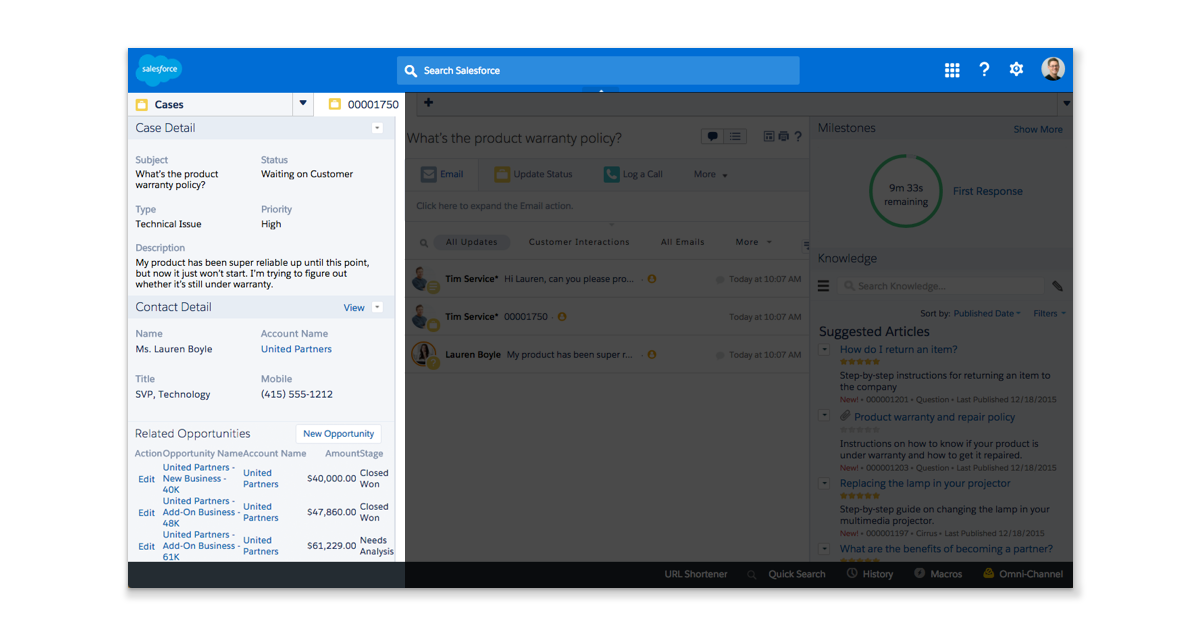The image size is (1200, 640).
Task: Open the Knowledge hamburger menu icon
Action: coord(824,286)
